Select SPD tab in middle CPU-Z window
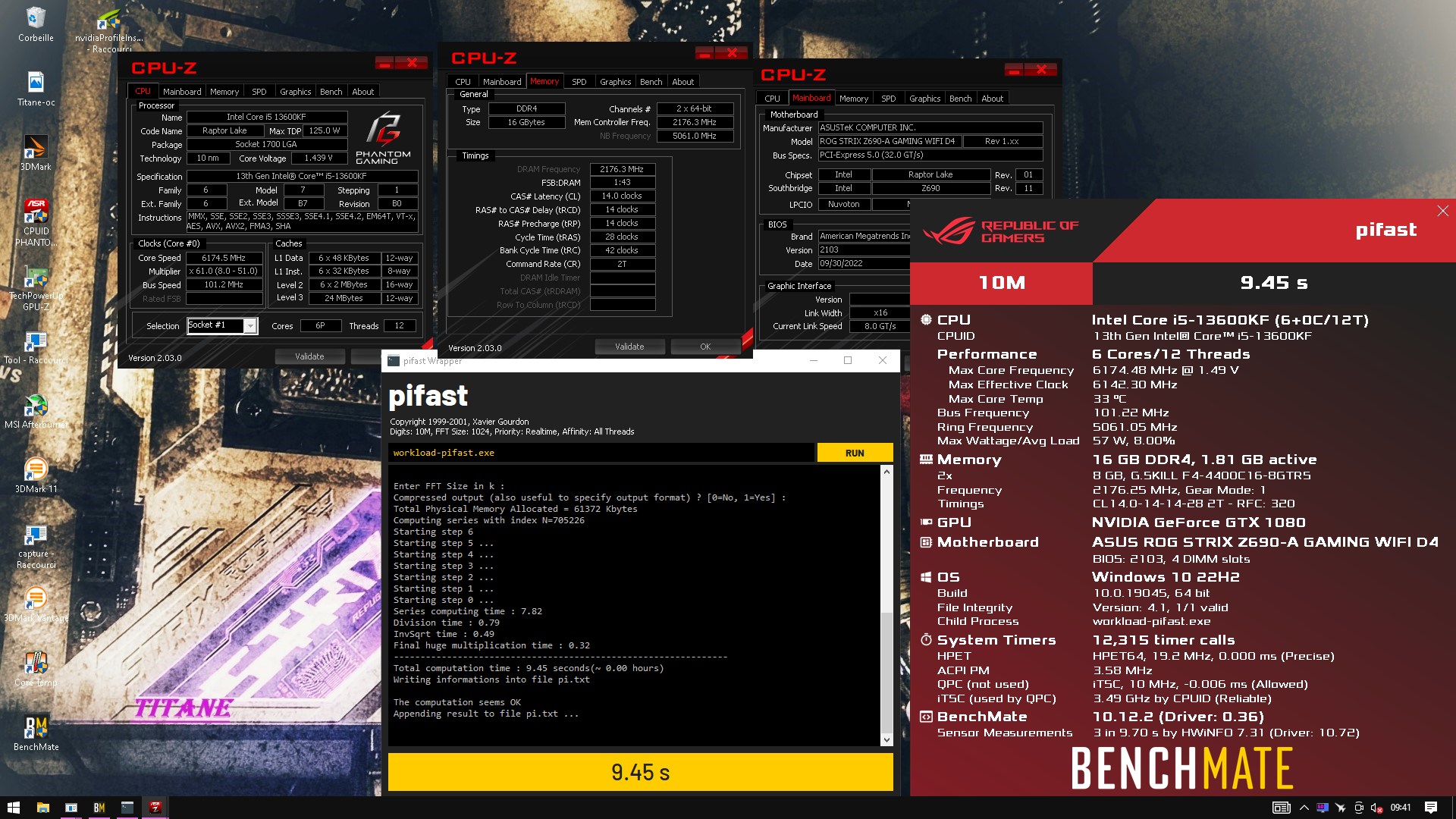 point(579,82)
